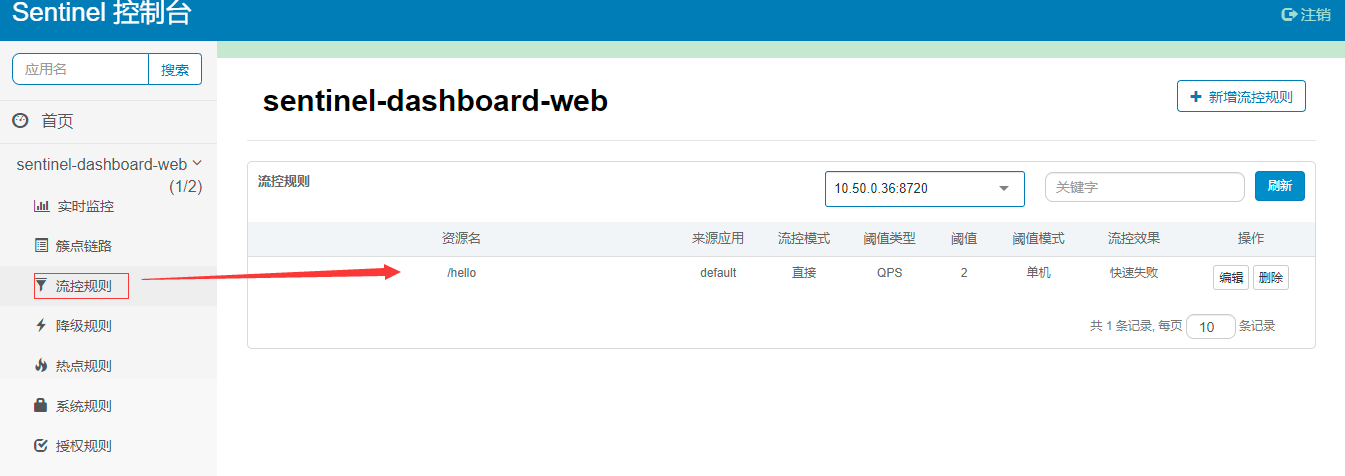Image resolution: width=1345 pixels, height=476 pixels.
Task: Click the 资源名 column header
Action: click(462, 238)
